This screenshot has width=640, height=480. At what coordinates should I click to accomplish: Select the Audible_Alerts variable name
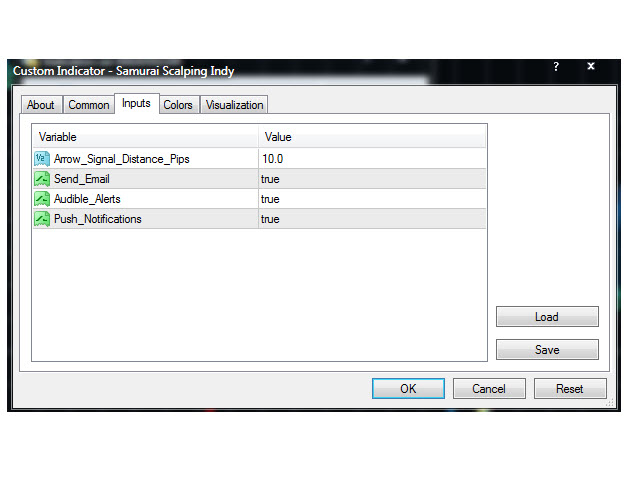pos(87,199)
